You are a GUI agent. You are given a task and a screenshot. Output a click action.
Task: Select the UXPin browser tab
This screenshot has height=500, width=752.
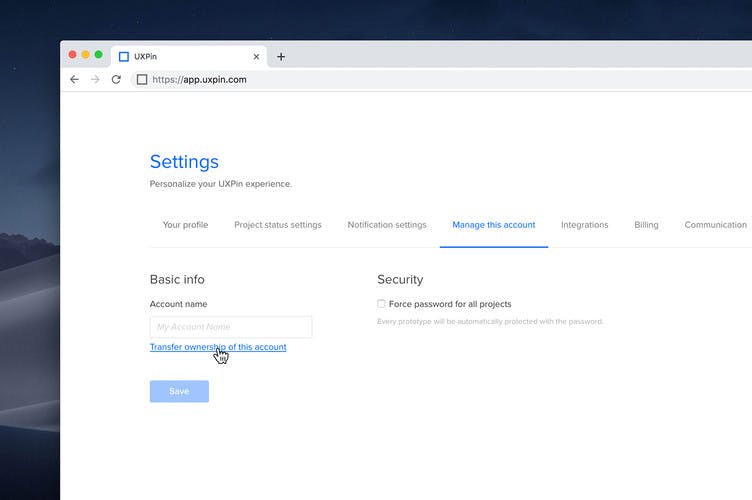pyautogui.click(x=189, y=57)
